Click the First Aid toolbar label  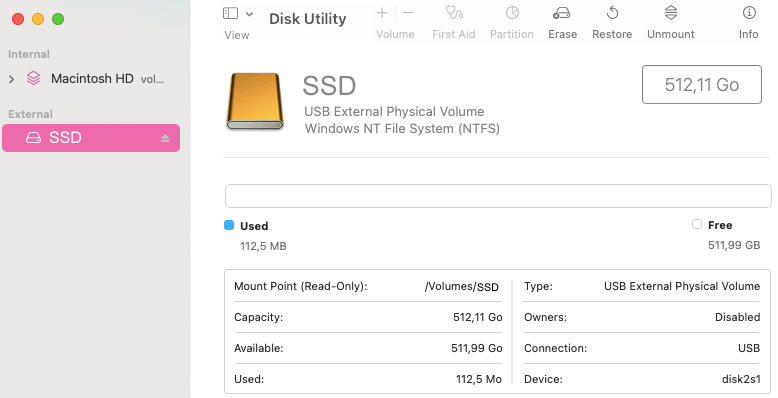[454, 34]
